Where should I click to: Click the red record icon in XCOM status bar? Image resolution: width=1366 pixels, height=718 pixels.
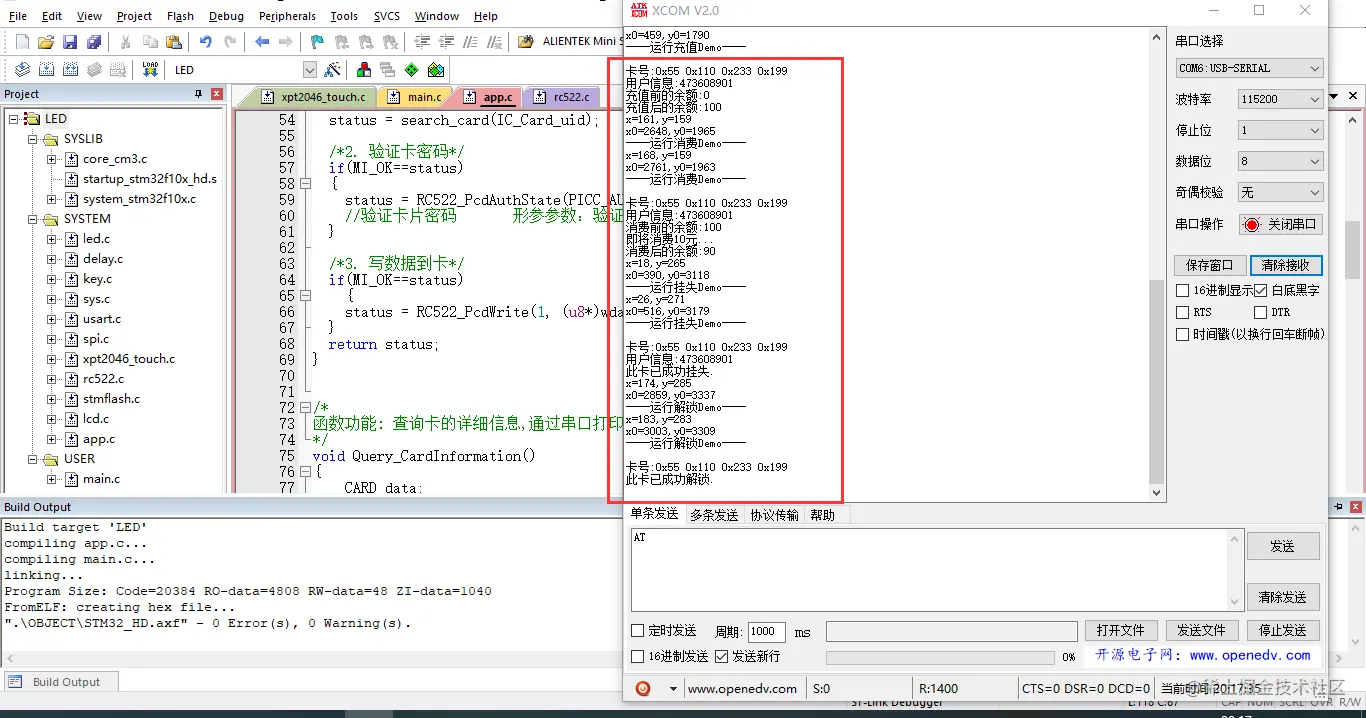point(643,688)
